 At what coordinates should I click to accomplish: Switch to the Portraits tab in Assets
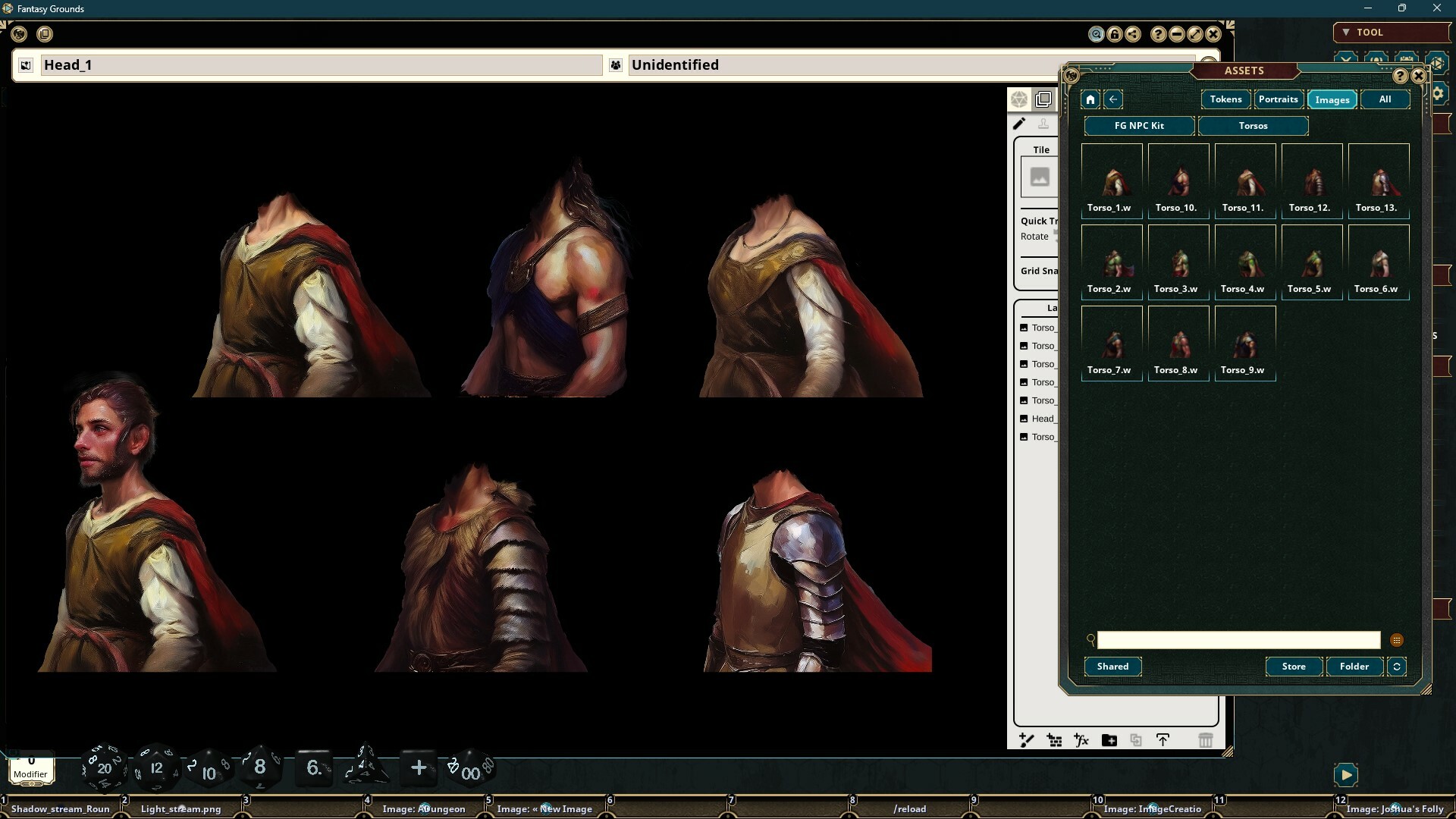(1277, 99)
